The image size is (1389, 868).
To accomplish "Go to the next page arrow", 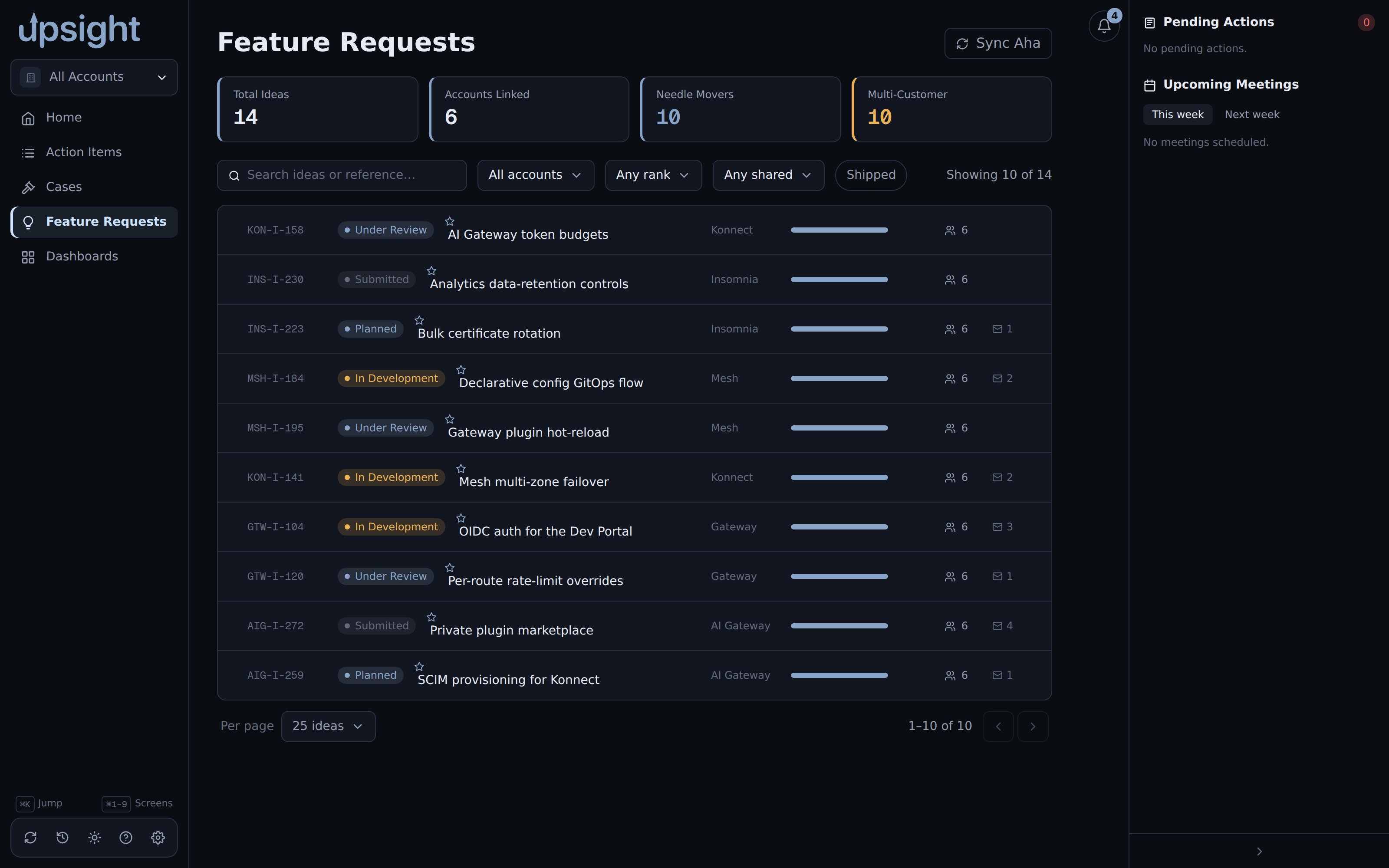I will [1033, 726].
